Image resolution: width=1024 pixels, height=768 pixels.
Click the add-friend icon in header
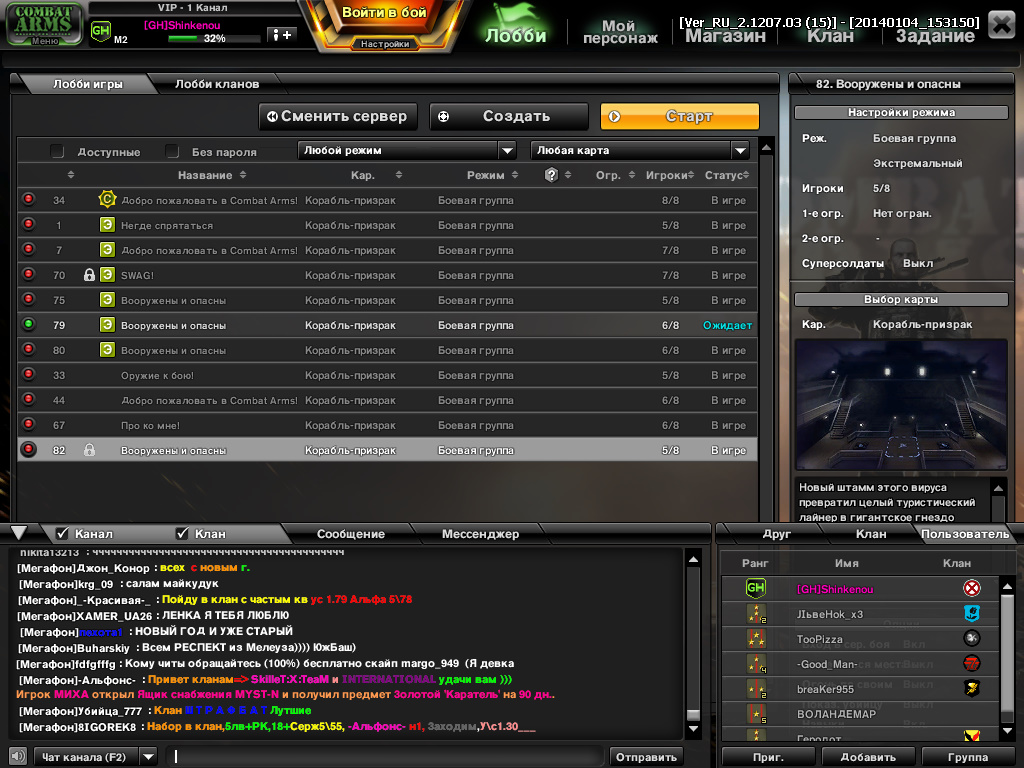[x=282, y=35]
